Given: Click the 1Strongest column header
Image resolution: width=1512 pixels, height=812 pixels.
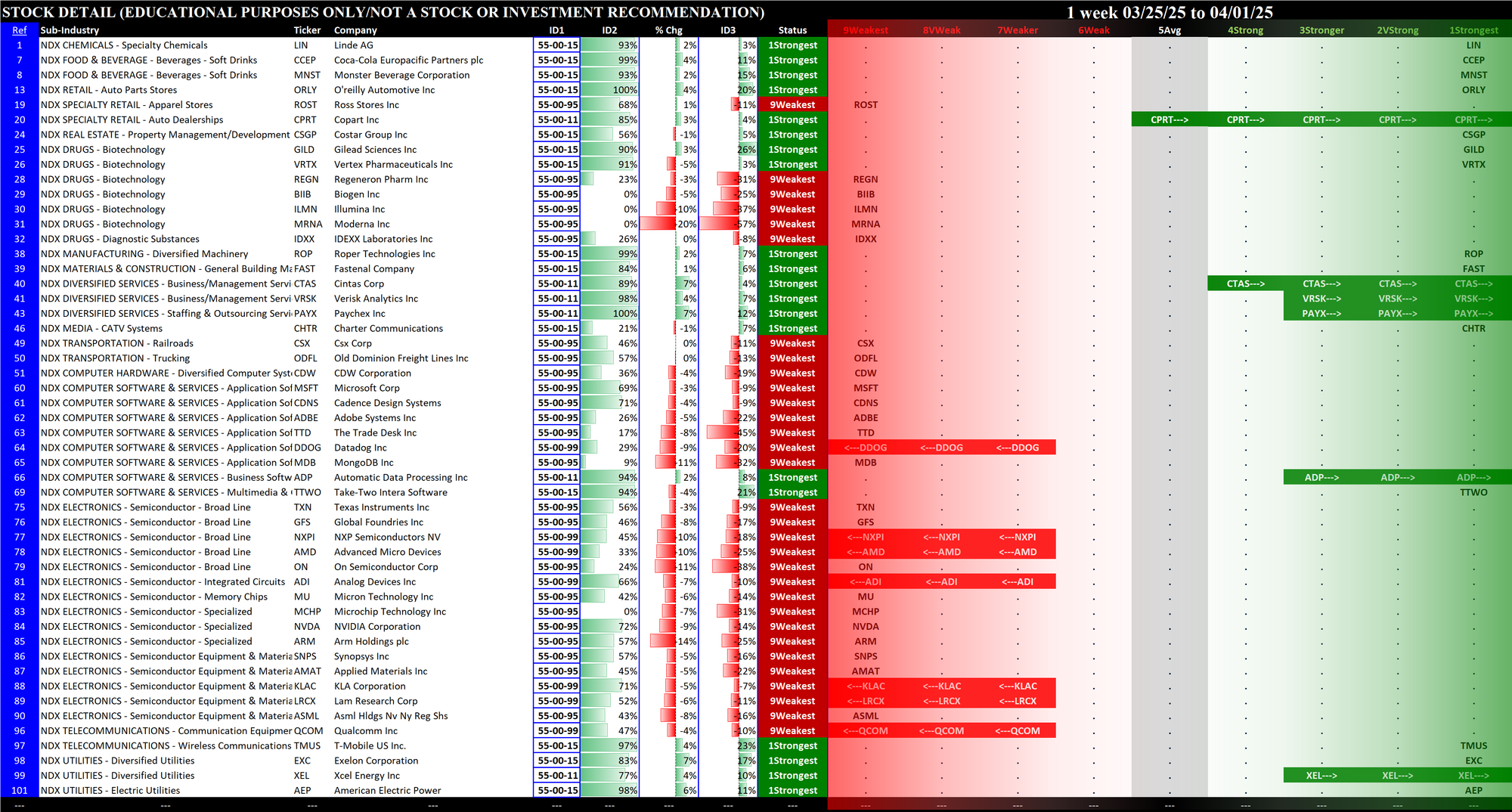Looking at the screenshot, I should coord(1473,30).
